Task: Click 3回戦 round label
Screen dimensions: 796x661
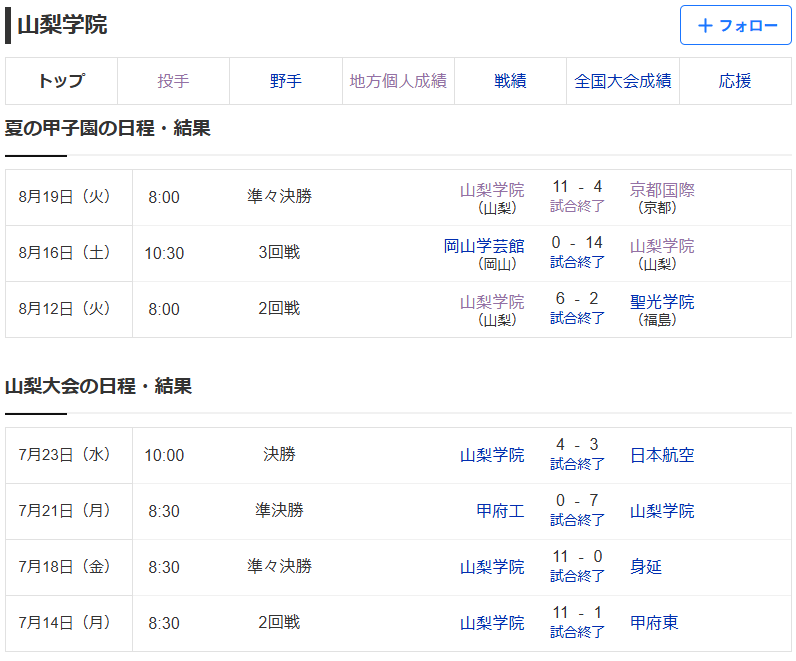Action: [279, 252]
